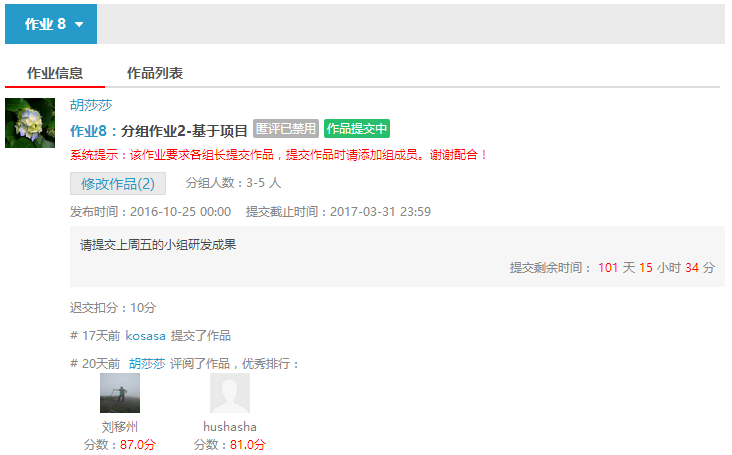Switch to the 作品列表 tab

pos(155,73)
